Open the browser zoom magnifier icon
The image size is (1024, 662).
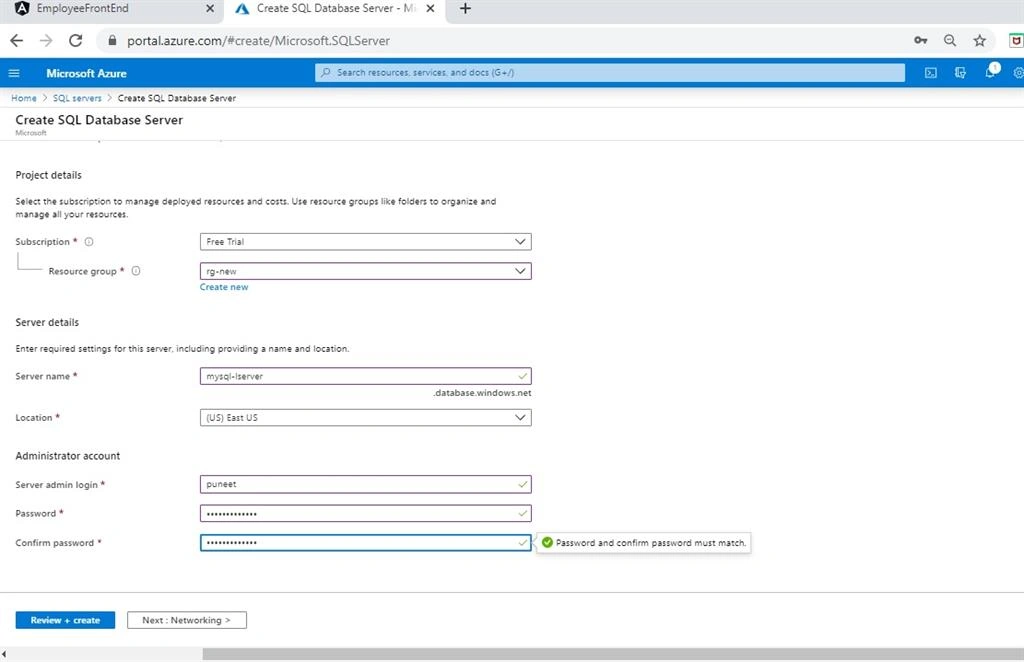[950, 40]
